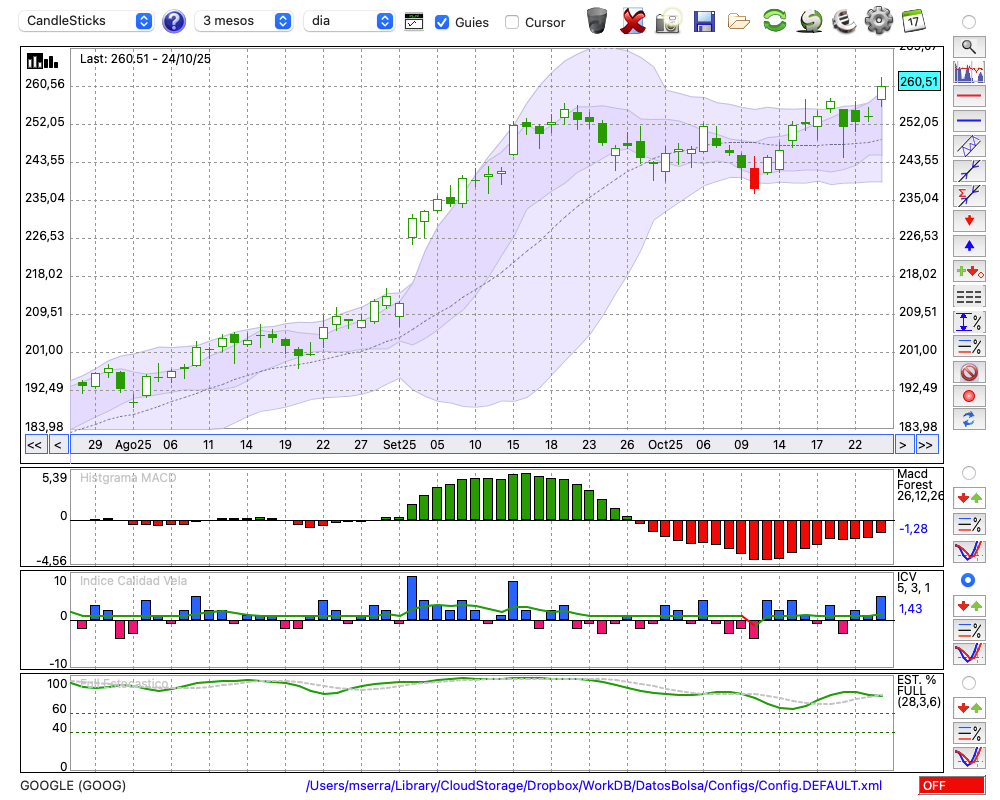Open settings with the gear icon

pyautogui.click(x=878, y=20)
